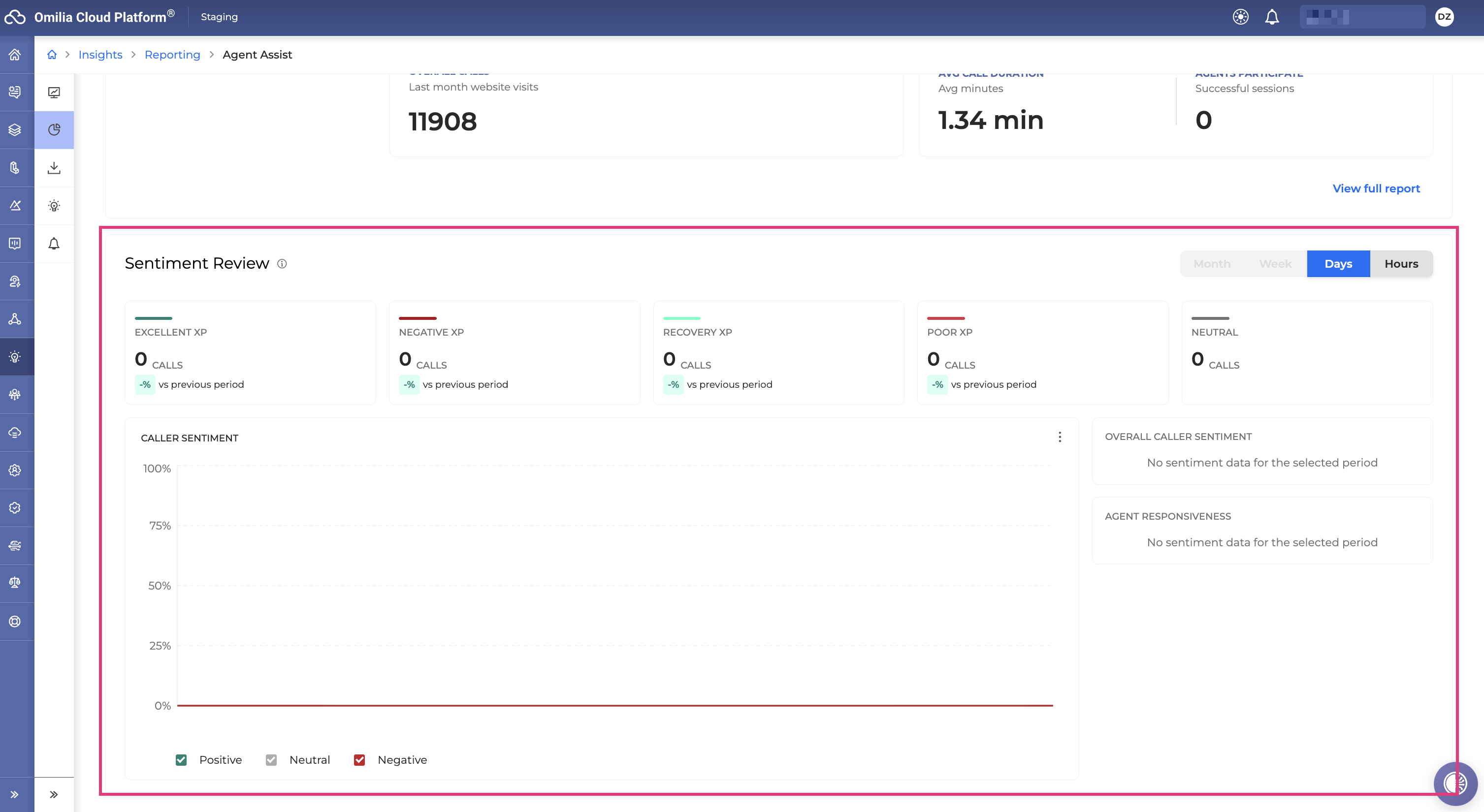
Task: Select the Month period tab
Action: tap(1212, 264)
